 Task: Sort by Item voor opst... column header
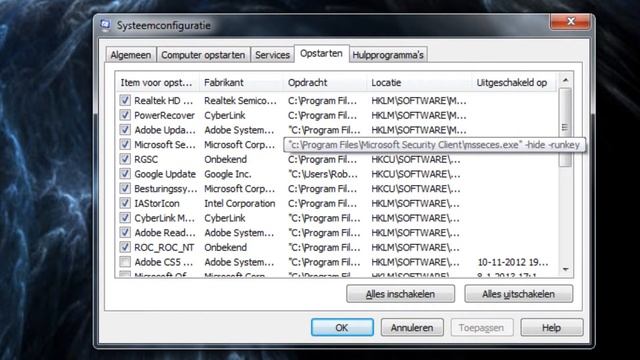[158, 82]
